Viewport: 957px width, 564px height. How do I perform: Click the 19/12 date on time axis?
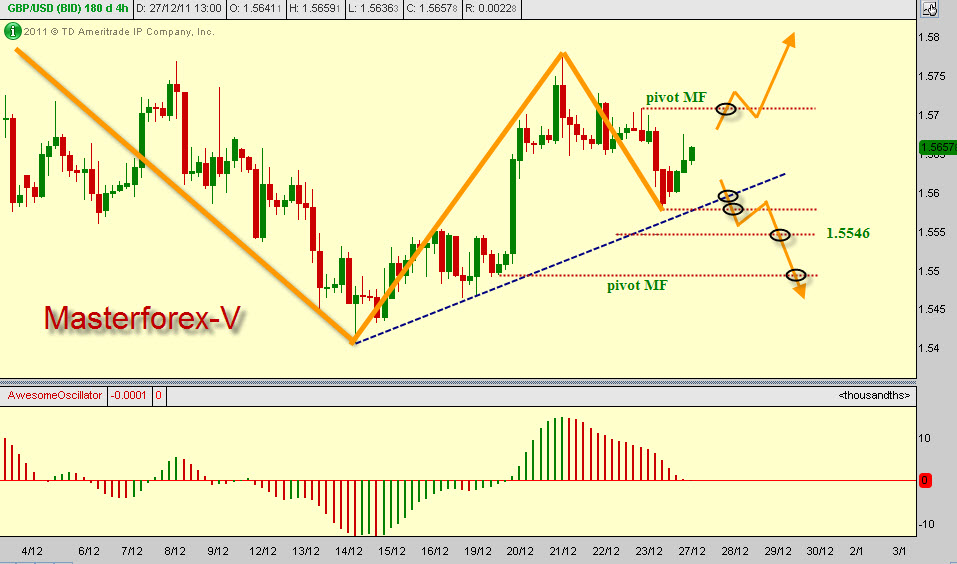coord(477,551)
